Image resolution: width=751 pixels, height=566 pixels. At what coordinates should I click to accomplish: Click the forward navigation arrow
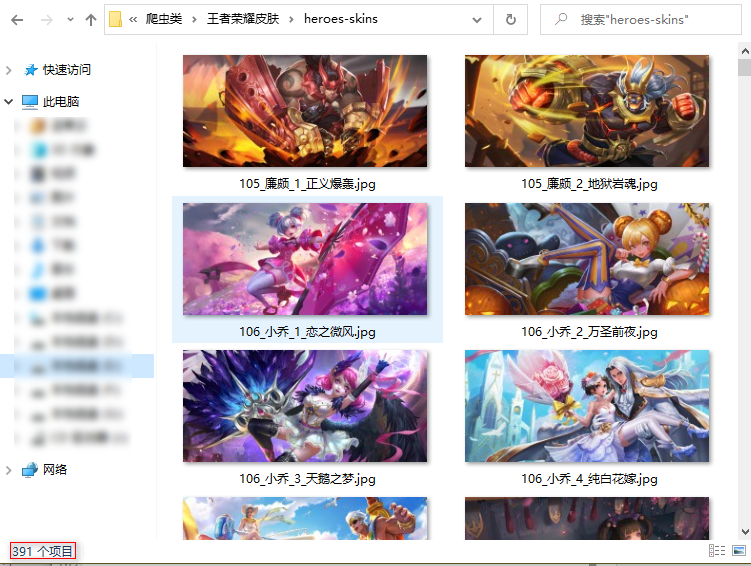(x=46, y=20)
